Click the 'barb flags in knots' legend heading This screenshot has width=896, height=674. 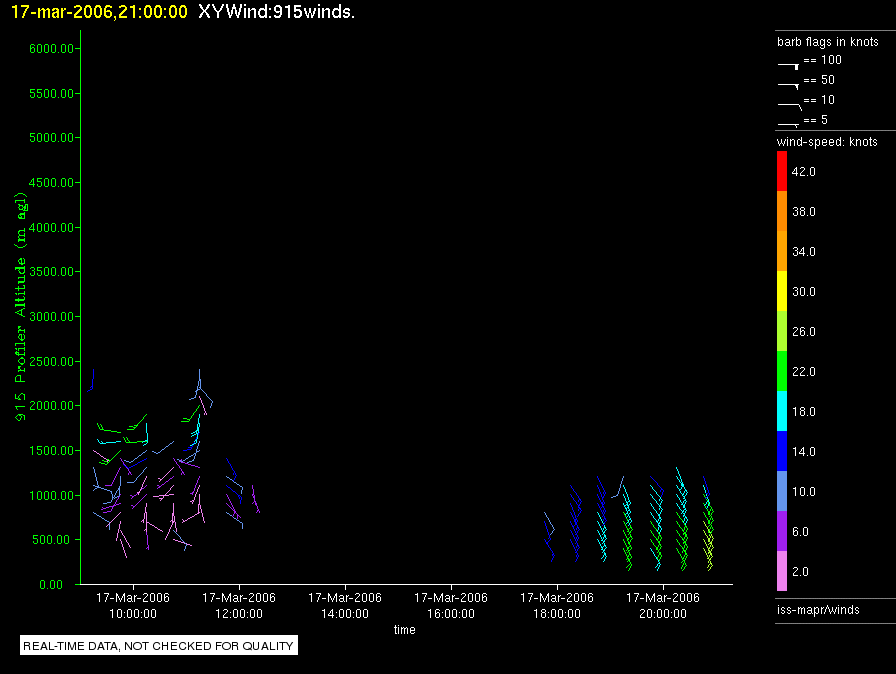coord(827,42)
